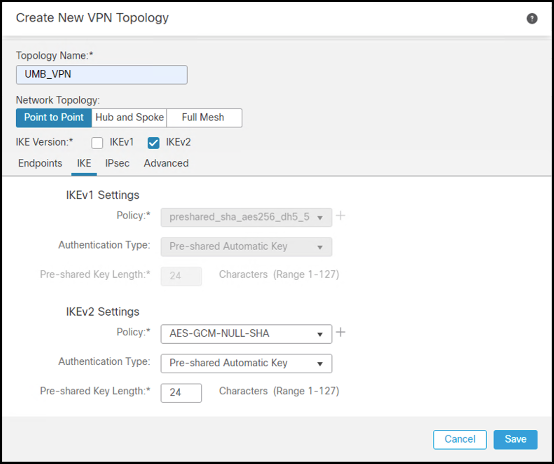Uncheck the IKEv2 checkbox
The image size is (554, 464).
153,143
